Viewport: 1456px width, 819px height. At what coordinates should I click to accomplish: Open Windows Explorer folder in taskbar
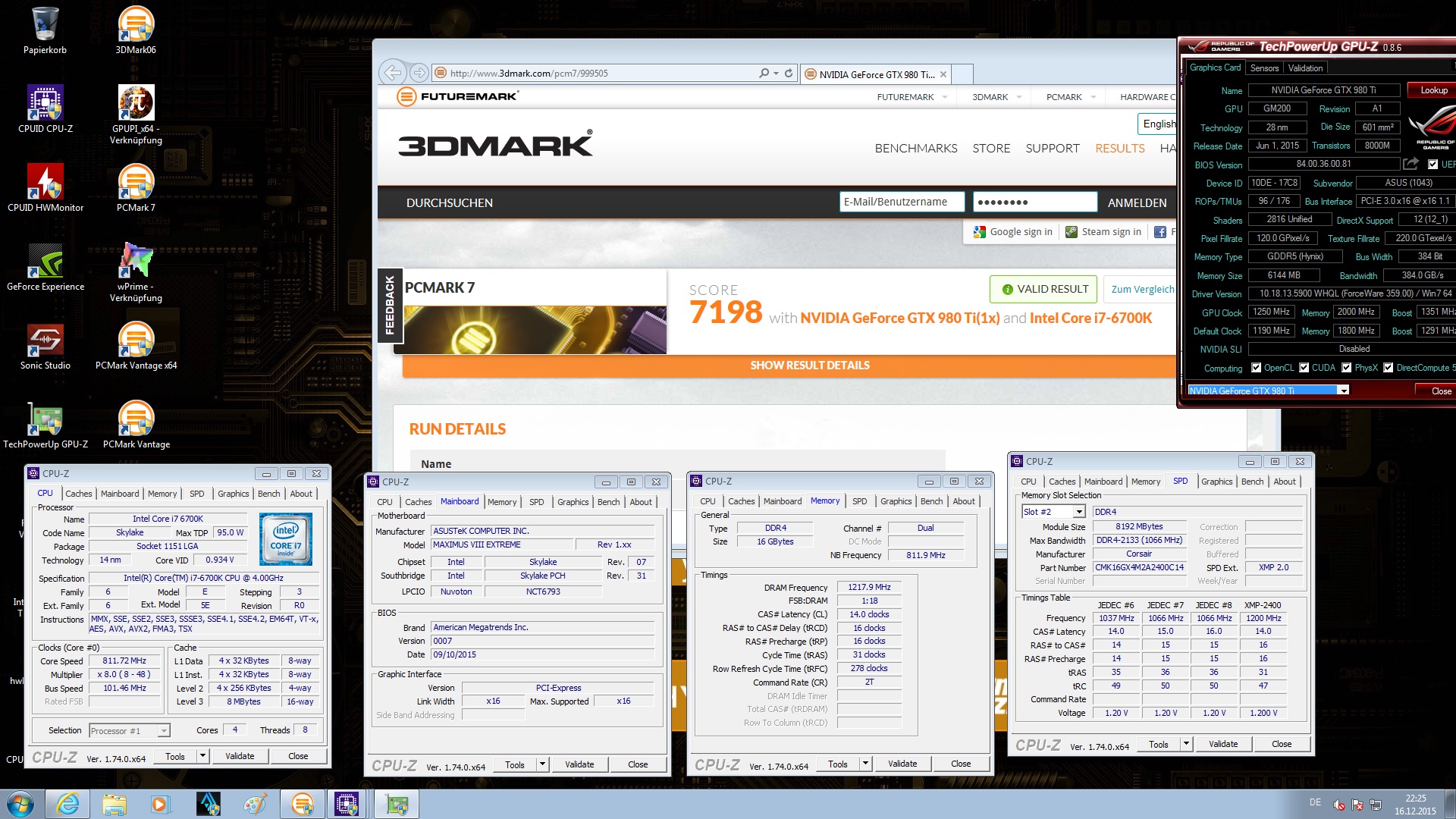point(114,804)
